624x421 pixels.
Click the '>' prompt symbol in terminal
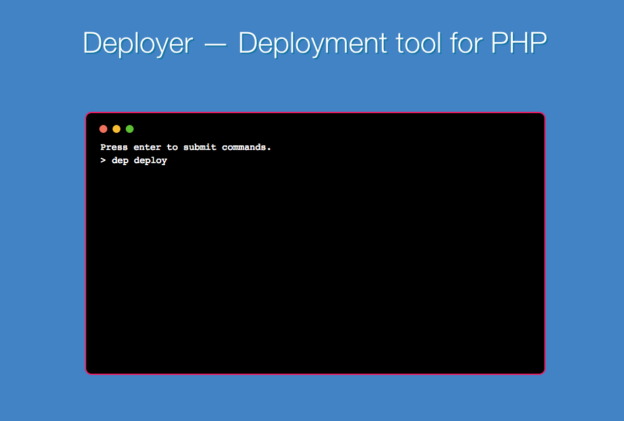pos(103,160)
